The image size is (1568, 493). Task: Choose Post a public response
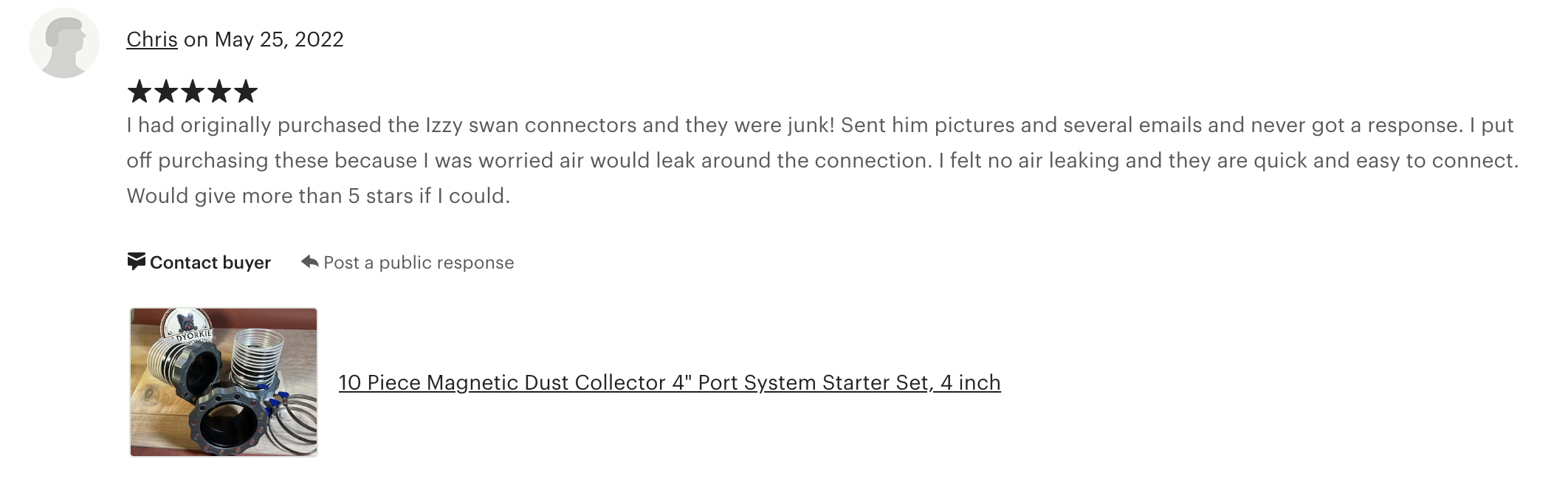point(419,263)
